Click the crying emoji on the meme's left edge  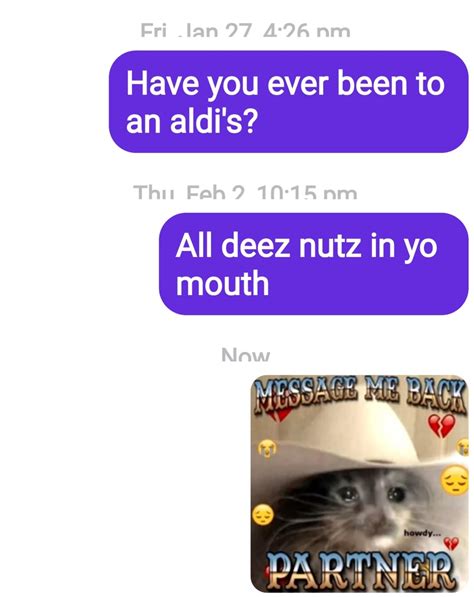coord(267,448)
